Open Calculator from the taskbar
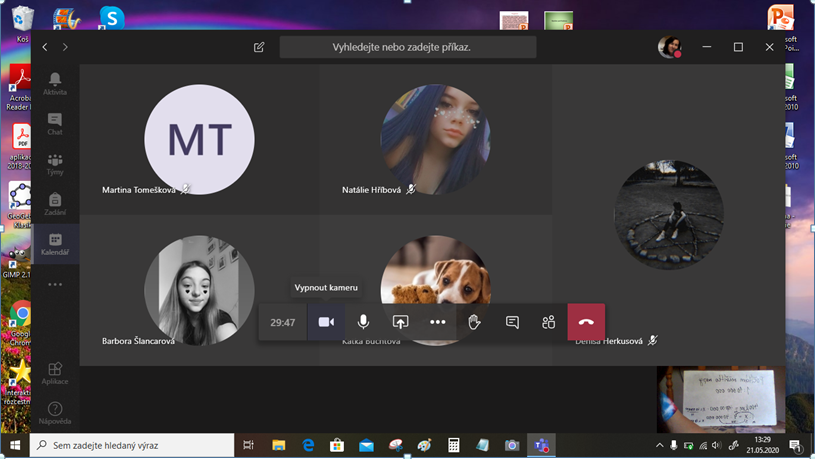 click(x=454, y=445)
